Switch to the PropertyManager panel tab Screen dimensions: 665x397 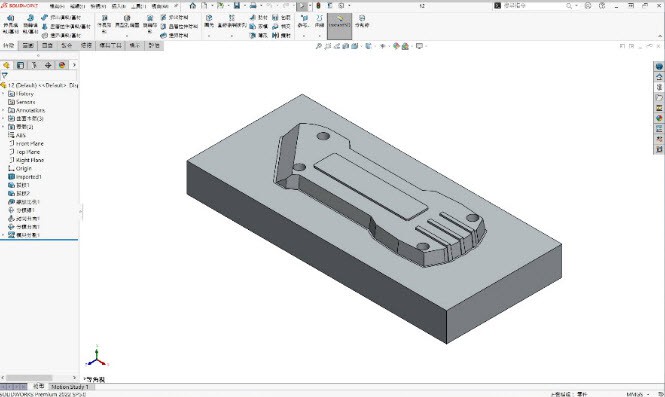[20, 65]
